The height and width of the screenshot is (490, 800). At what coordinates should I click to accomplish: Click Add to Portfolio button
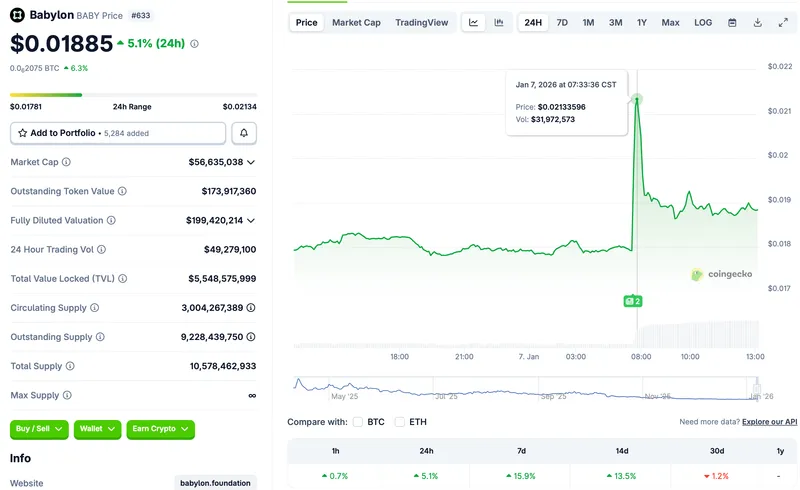point(118,133)
